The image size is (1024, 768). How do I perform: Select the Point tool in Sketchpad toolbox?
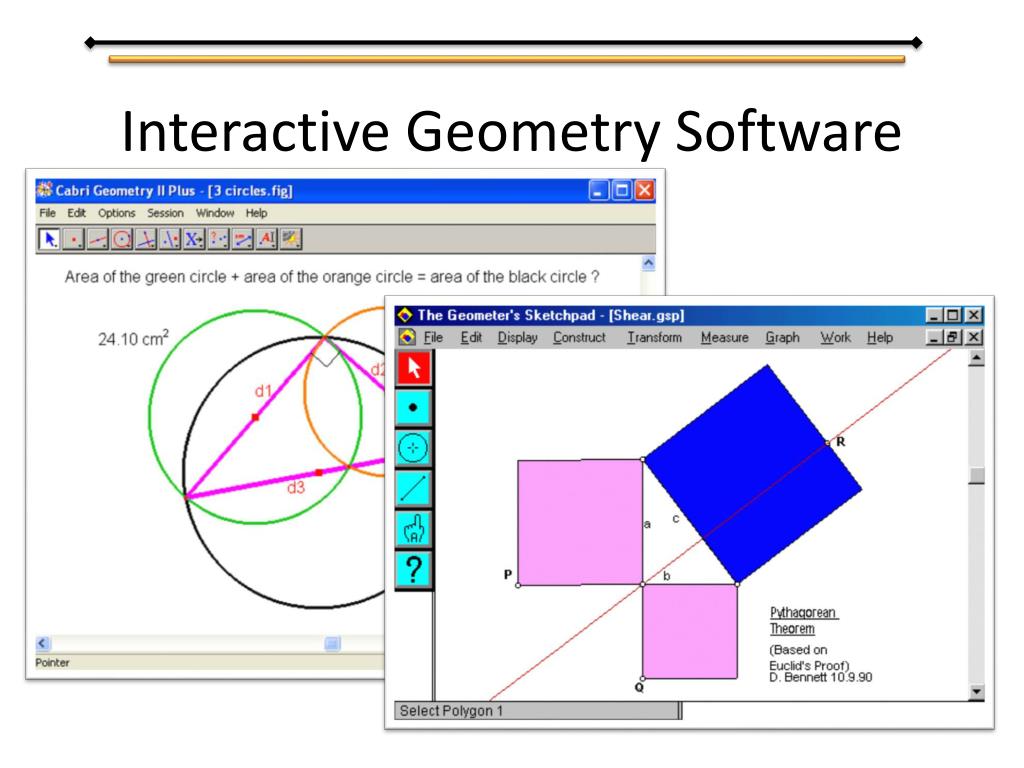[413, 408]
